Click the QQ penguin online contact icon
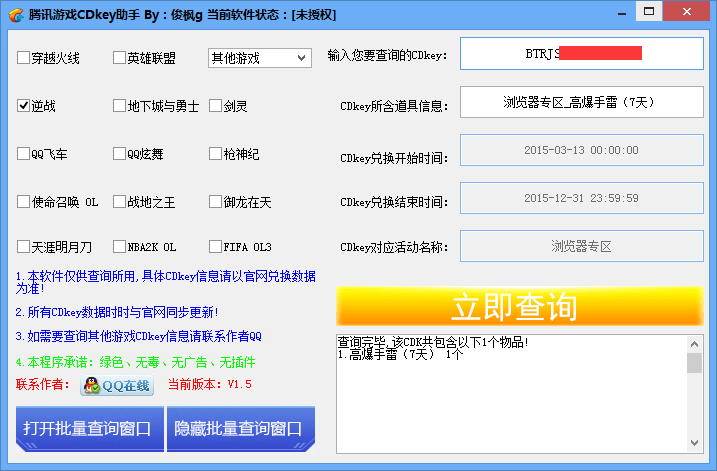 pyautogui.click(x=91, y=385)
